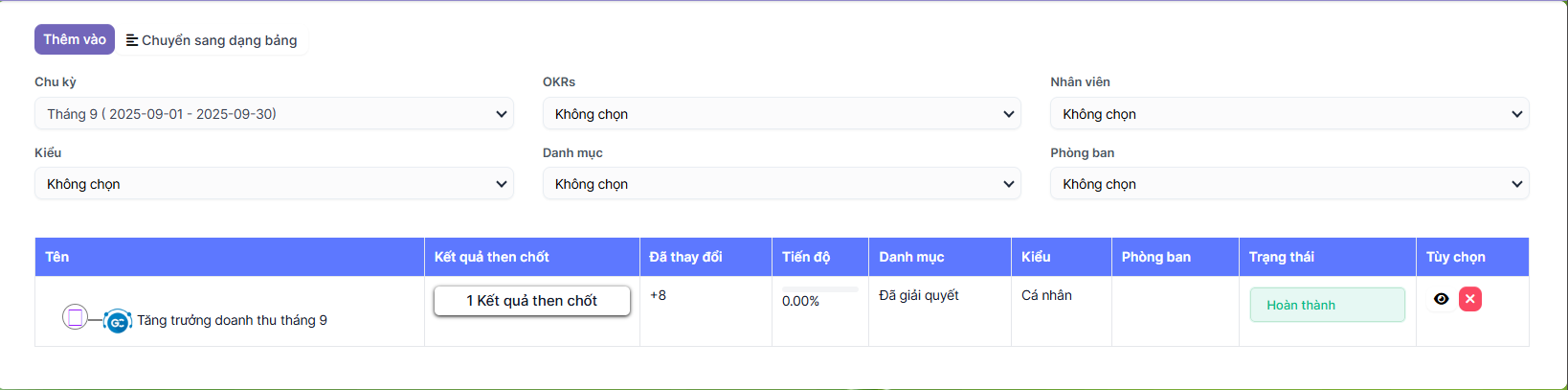Click the Trạng thái column header
The width and height of the screenshot is (1568, 390).
point(1281,257)
